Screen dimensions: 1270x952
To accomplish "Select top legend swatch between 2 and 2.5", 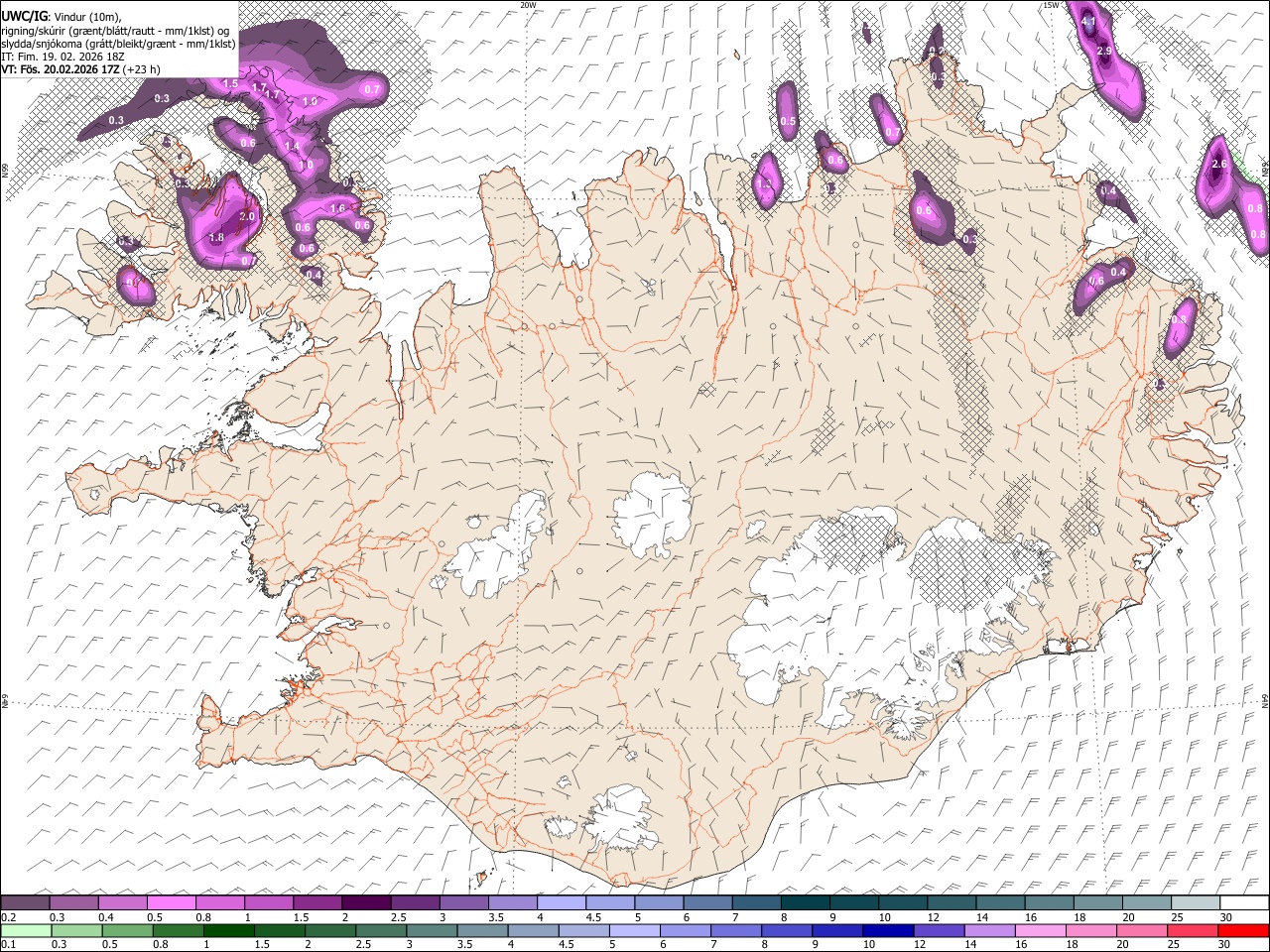I will click(x=366, y=902).
